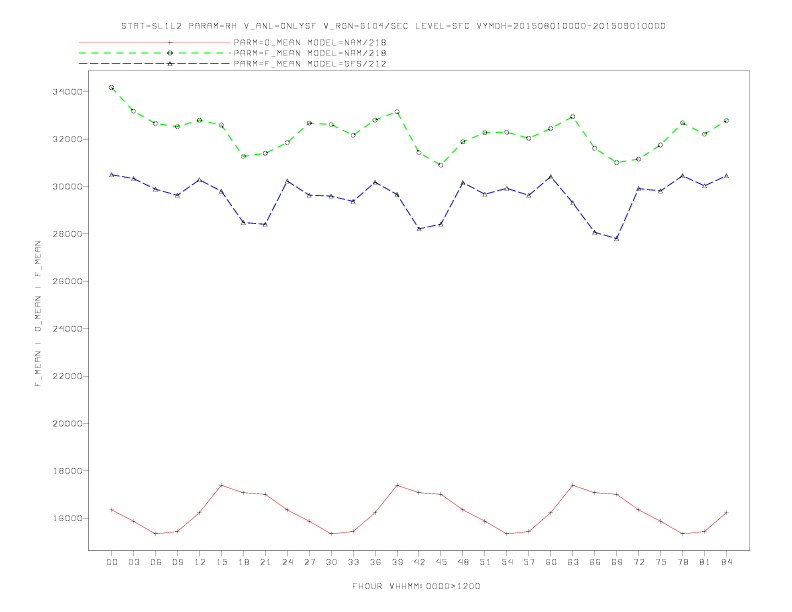Viewport: 792px width, 612px height.
Task: Select green legend label PARM=F_MEAN MODEL=NAM/218
Action: pos(310,53)
